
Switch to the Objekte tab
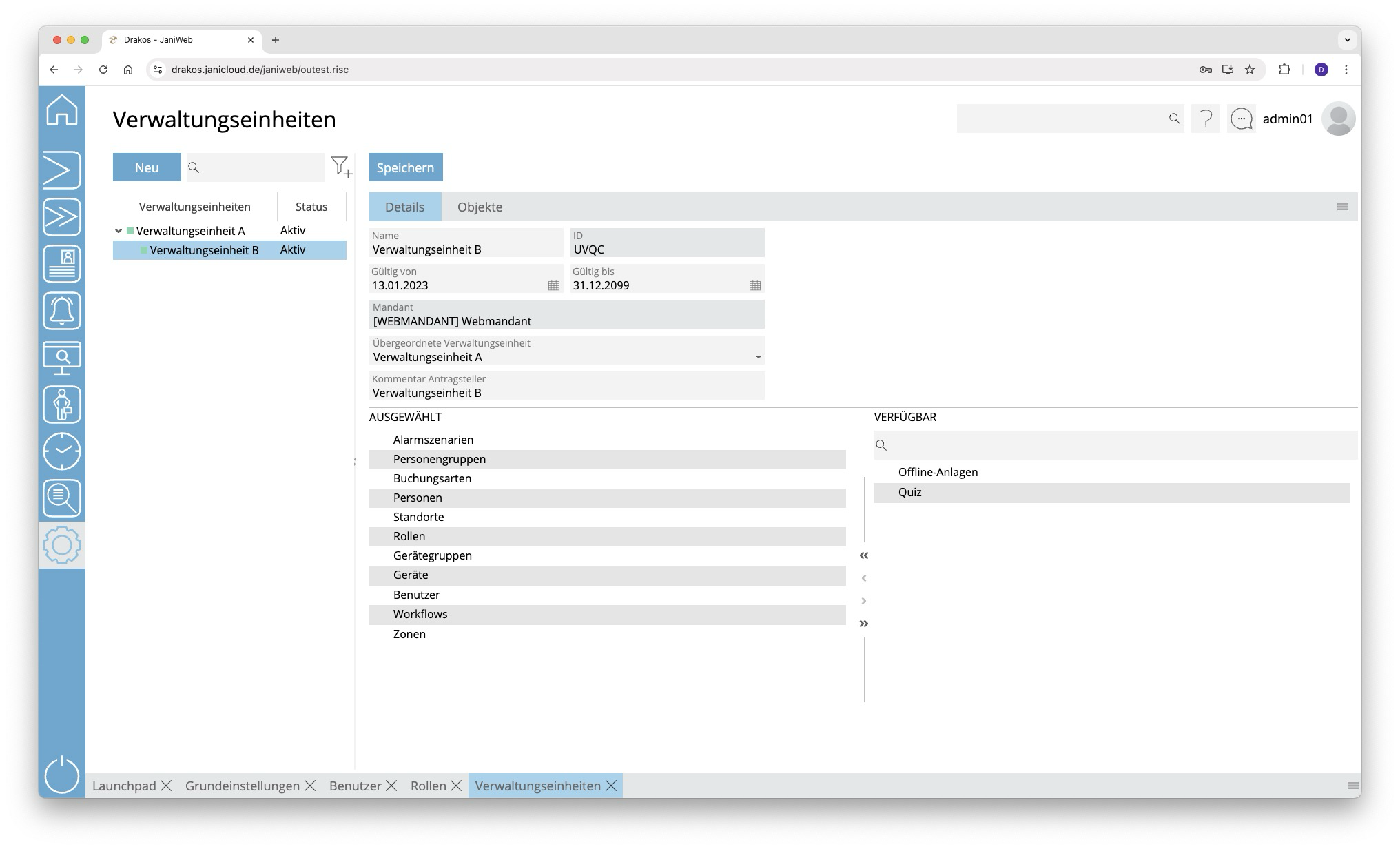pos(480,207)
